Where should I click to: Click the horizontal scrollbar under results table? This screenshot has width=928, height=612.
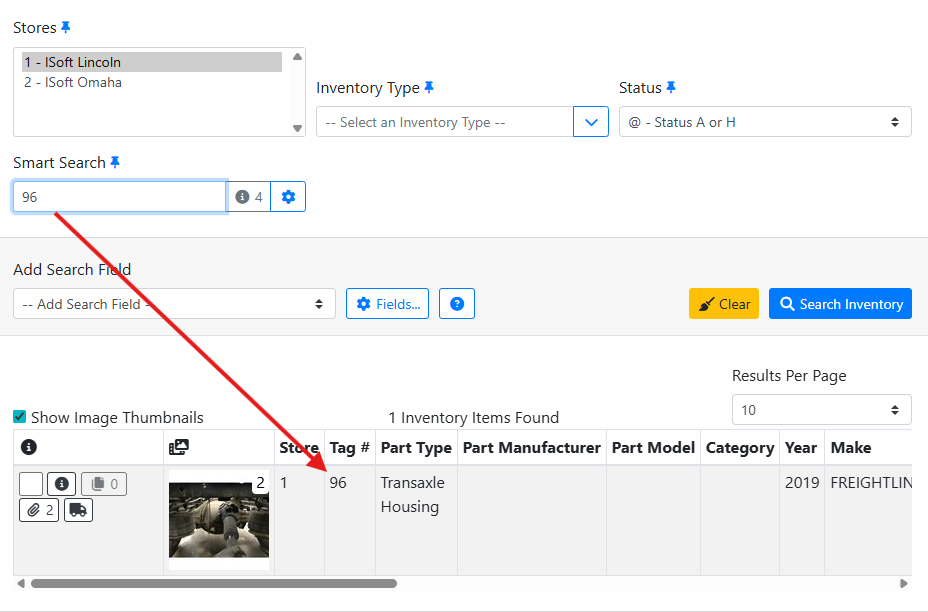point(214,583)
